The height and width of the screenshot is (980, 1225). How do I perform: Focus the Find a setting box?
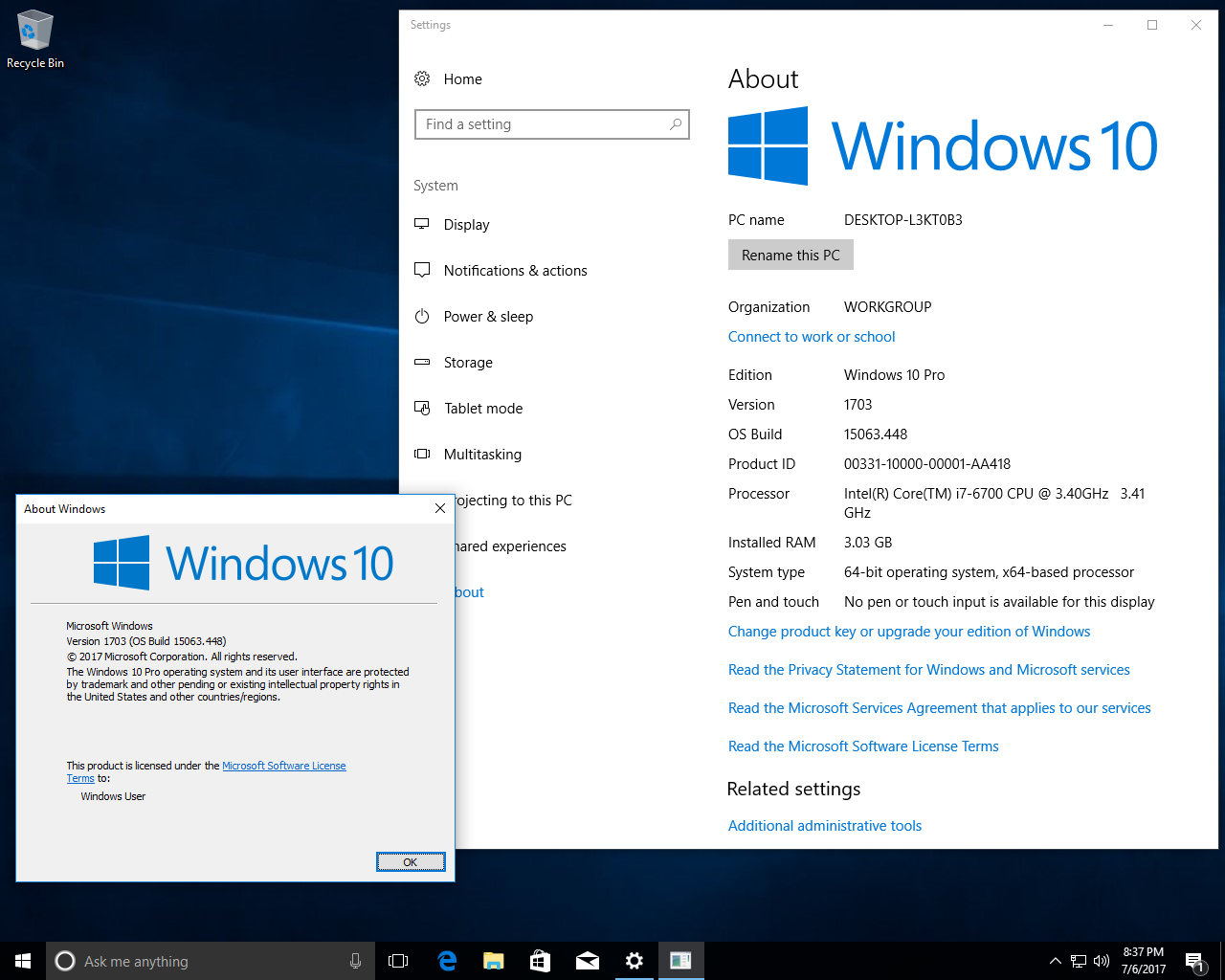pyautogui.click(x=552, y=124)
